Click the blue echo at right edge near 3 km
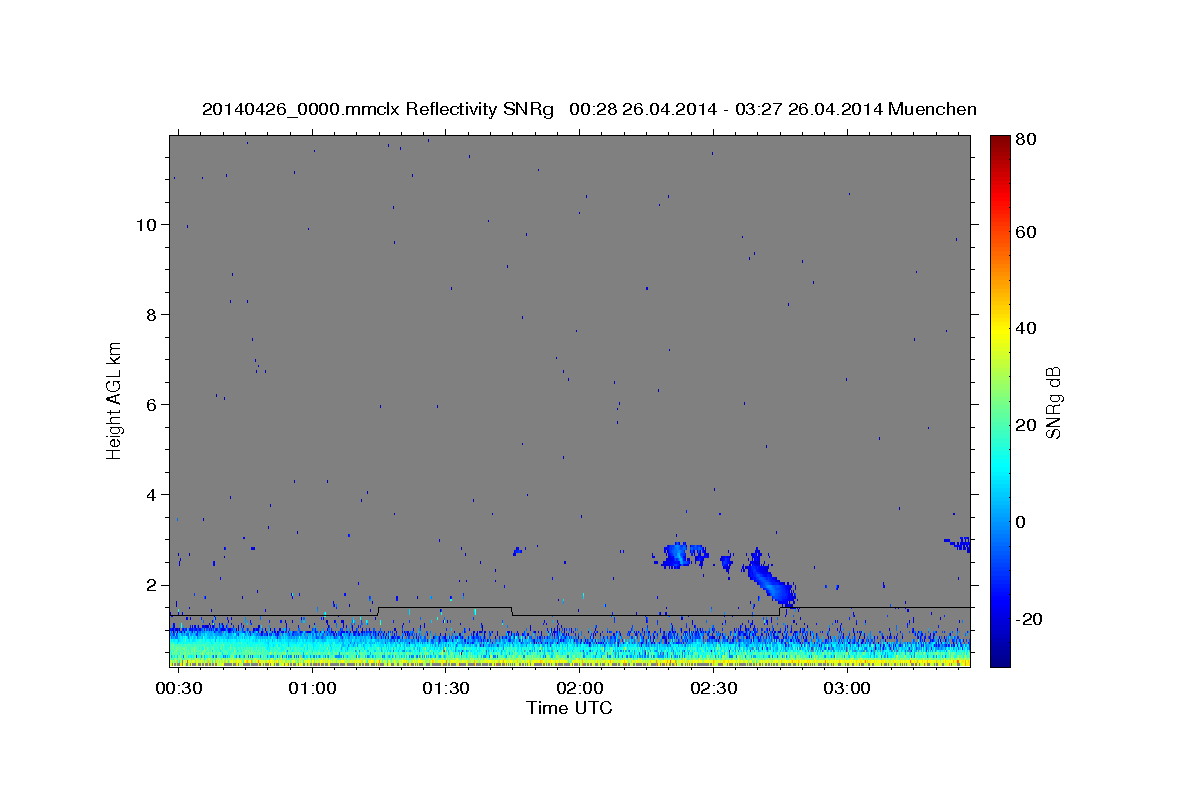This screenshot has width=1200, height=800. [959, 544]
